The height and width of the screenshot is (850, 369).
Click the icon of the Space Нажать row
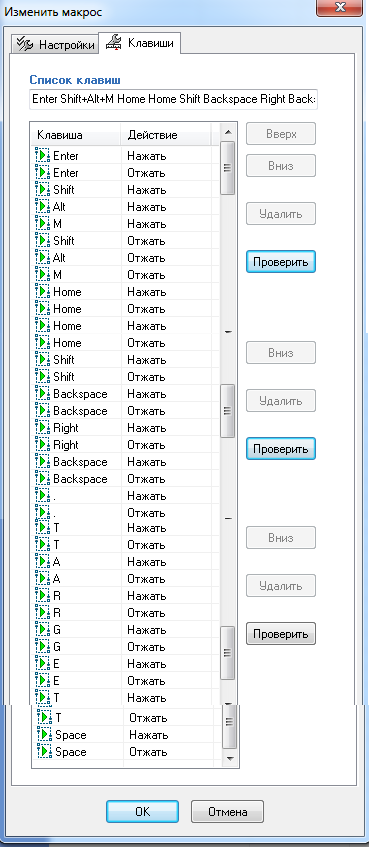[44, 735]
